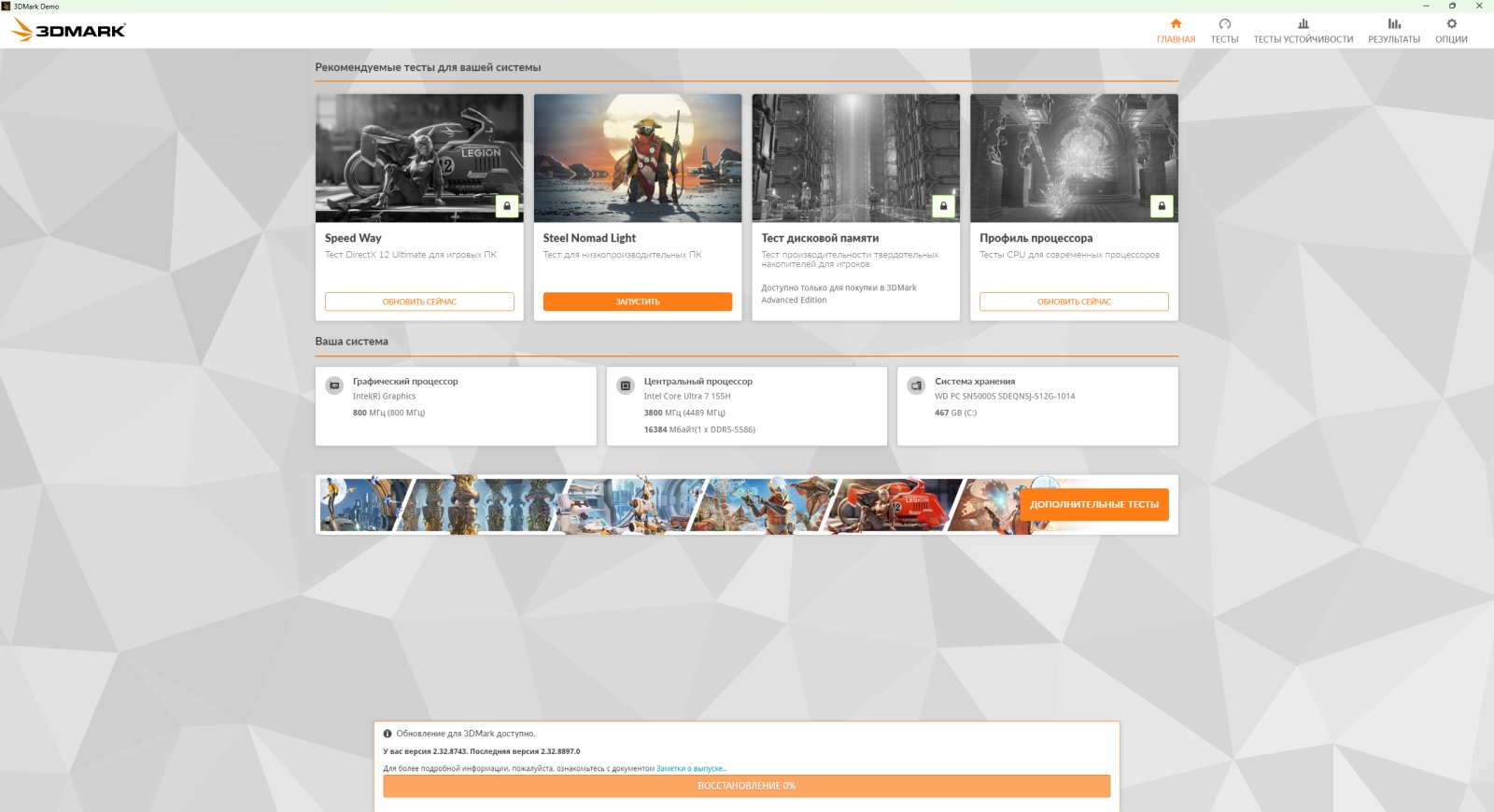
Task: Click the lock icon on Тест дисковой памяти
Action: pyautogui.click(x=943, y=205)
